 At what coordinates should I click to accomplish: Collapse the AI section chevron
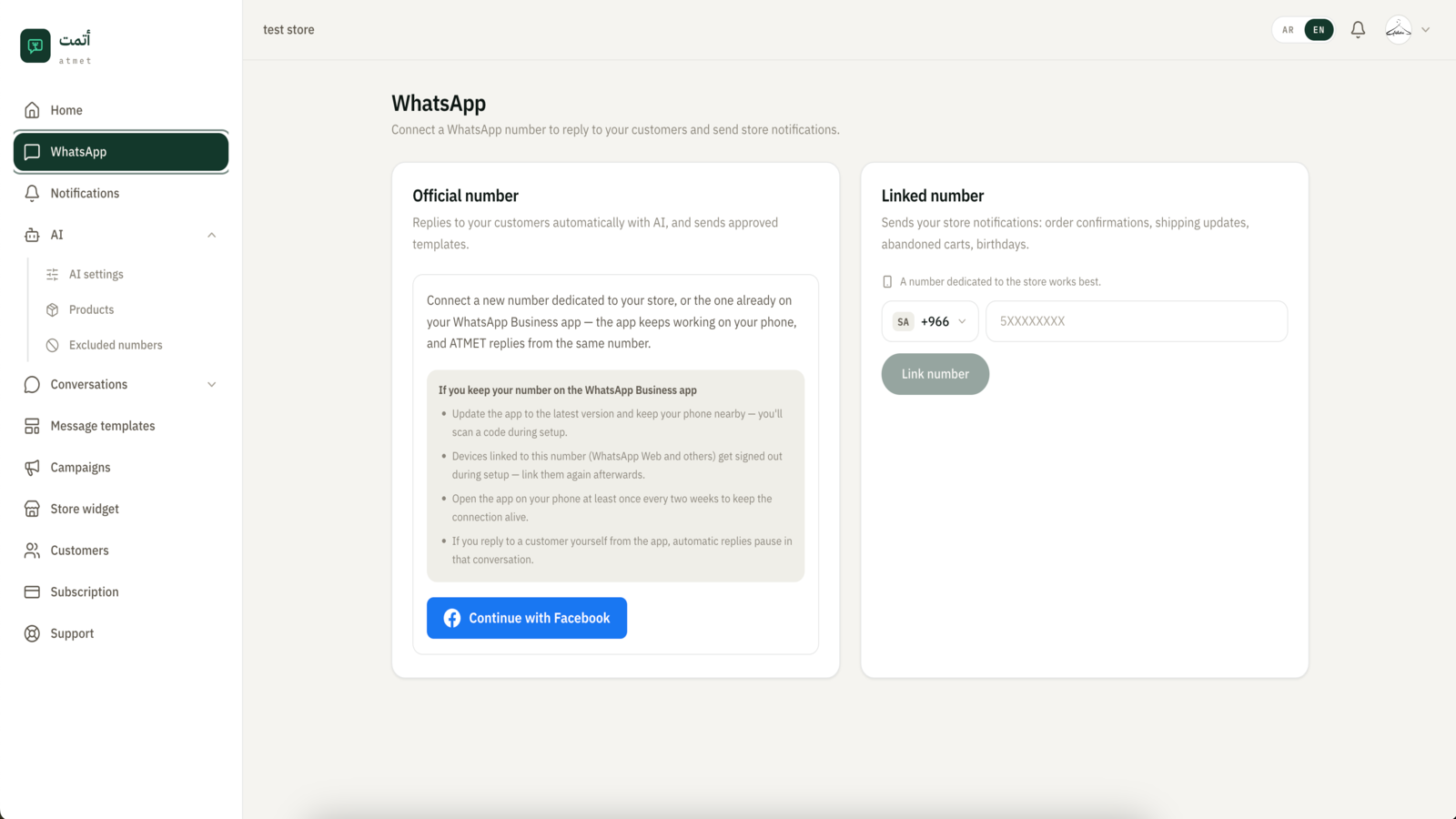[x=212, y=235]
